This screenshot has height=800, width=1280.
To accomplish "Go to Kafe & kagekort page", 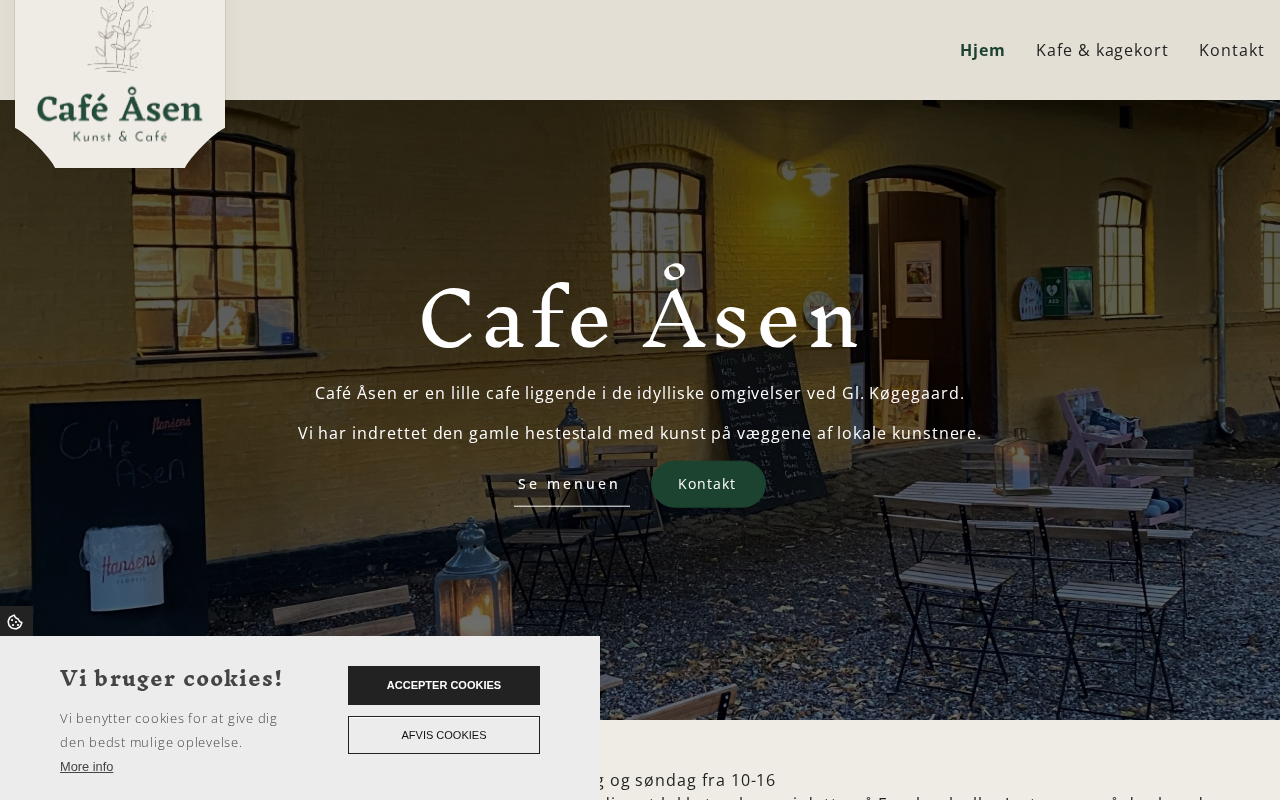I will tap(1102, 50).
